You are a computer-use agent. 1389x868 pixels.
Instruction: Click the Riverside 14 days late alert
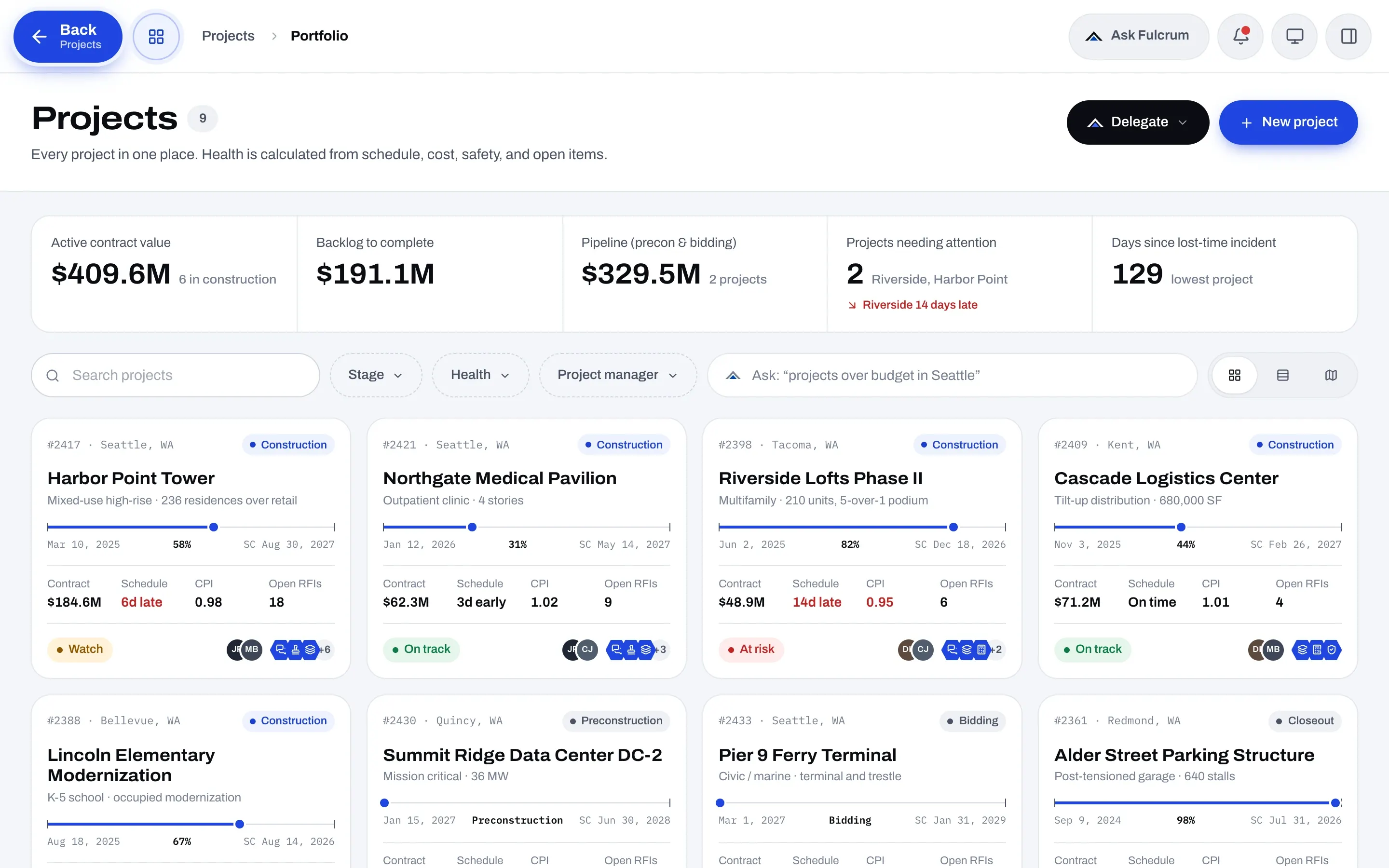coord(913,305)
